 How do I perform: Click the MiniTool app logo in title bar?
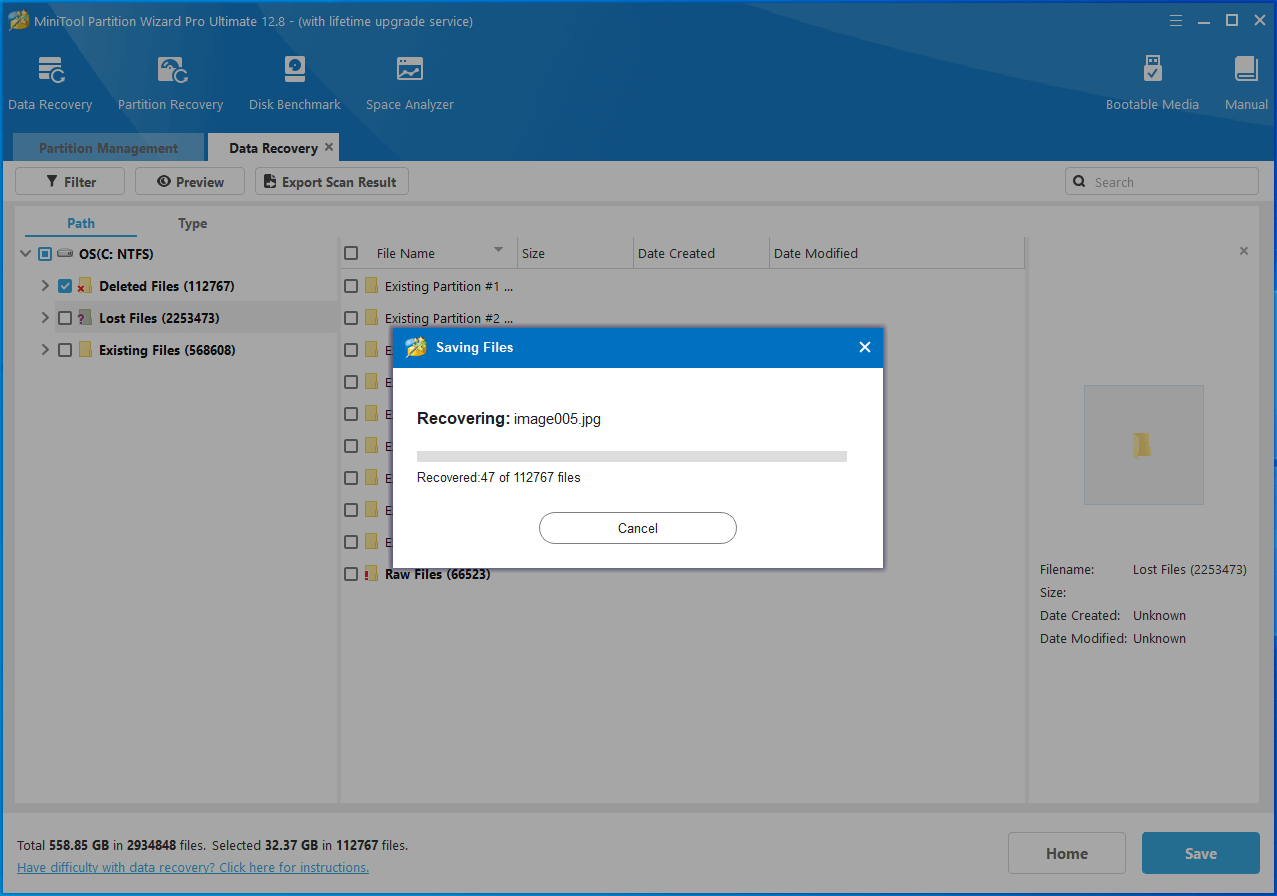click(19, 20)
